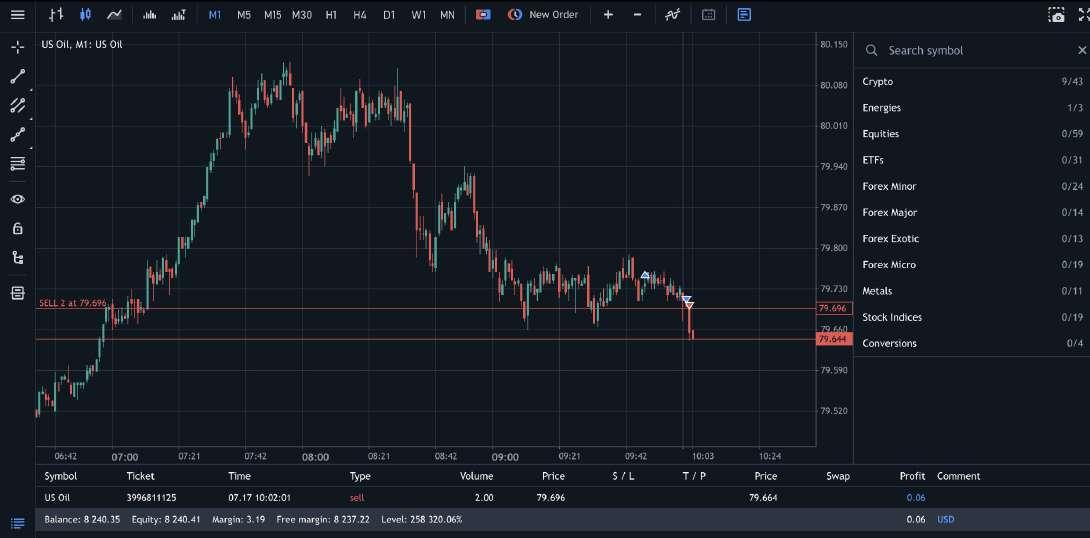The height and width of the screenshot is (538, 1090).
Task: Open the objects list icon in sidebar
Action: (x=18, y=293)
